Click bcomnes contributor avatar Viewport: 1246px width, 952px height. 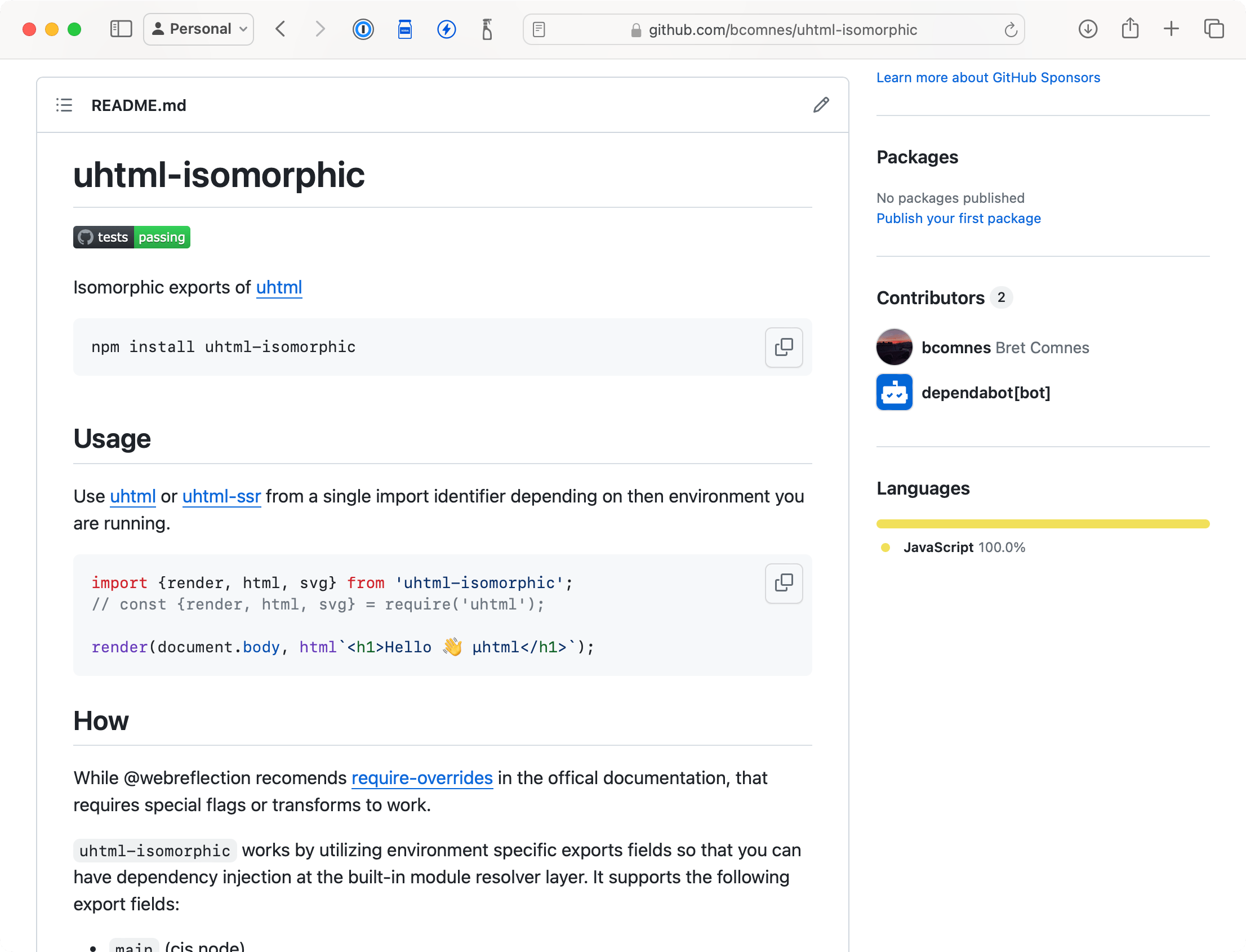click(x=894, y=348)
